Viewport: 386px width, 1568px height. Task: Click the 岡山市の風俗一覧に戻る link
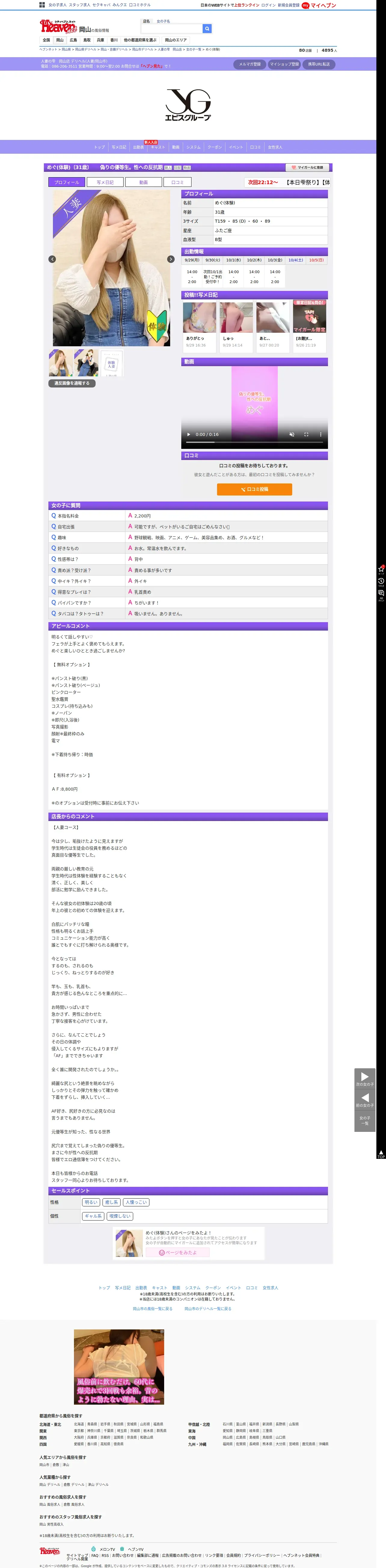[153, 1309]
